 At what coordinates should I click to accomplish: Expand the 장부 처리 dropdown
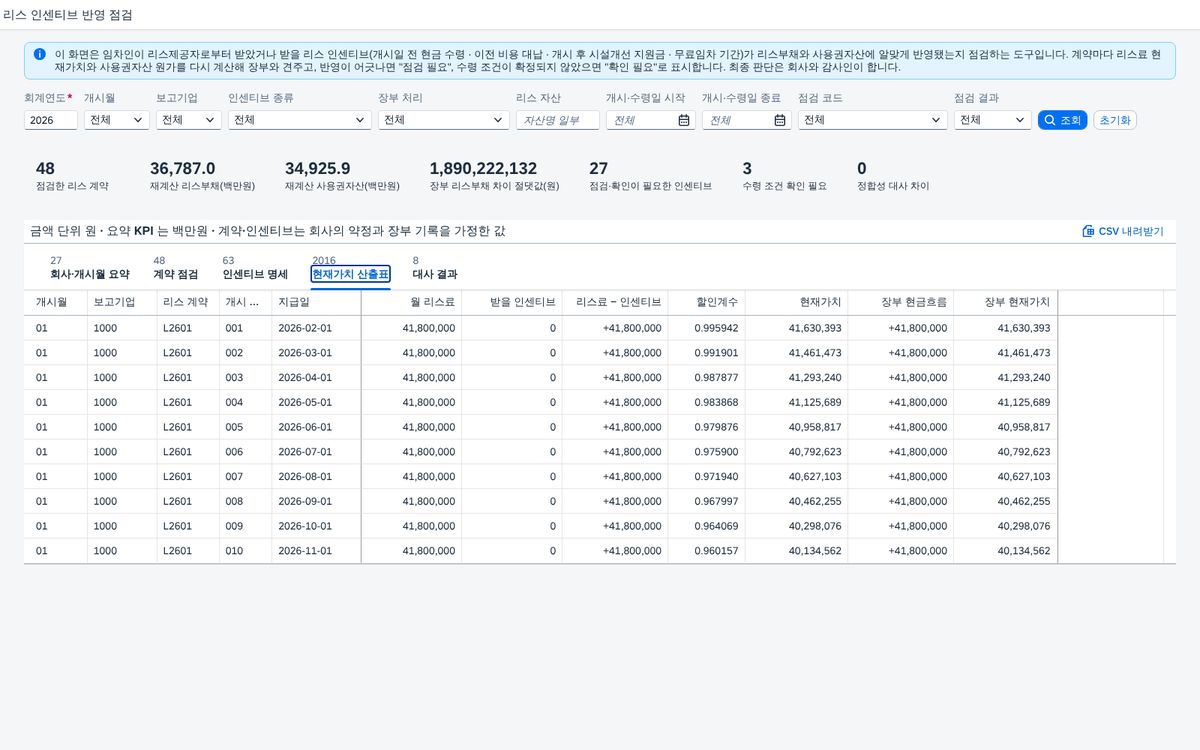coord(444,120)
